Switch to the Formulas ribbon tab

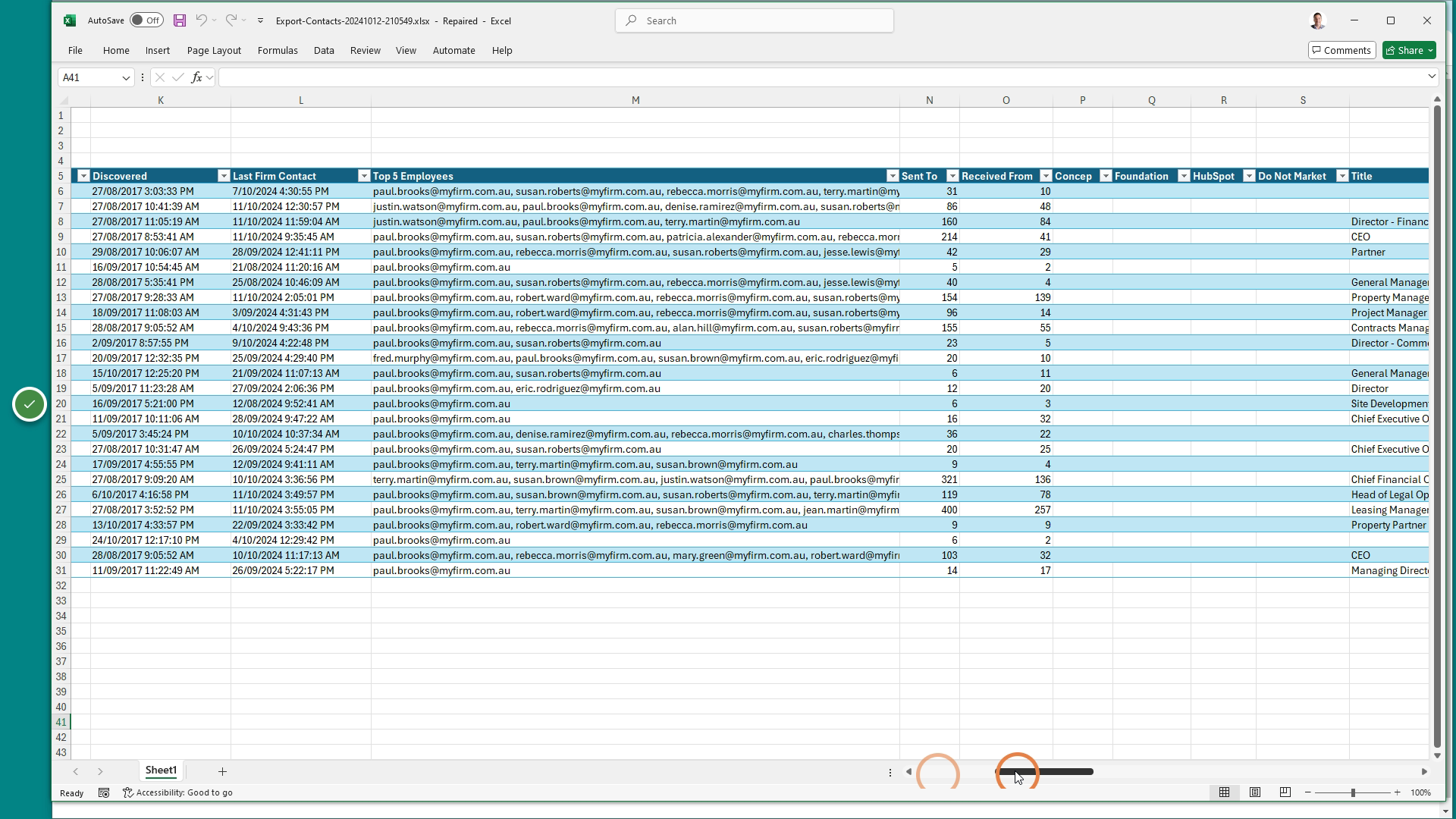pyautogui.click(x=278, y=50)
